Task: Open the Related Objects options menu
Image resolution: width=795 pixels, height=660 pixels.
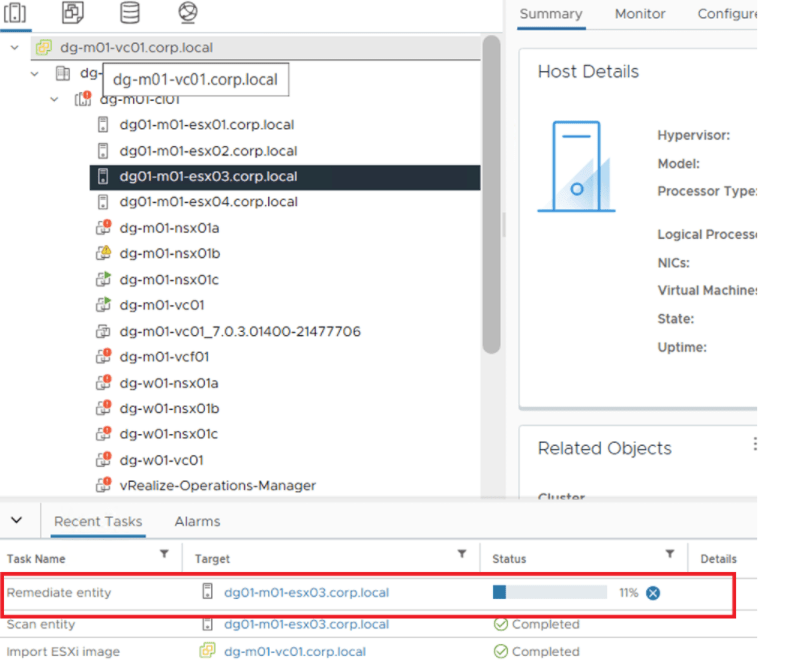Action: (755, 444)
